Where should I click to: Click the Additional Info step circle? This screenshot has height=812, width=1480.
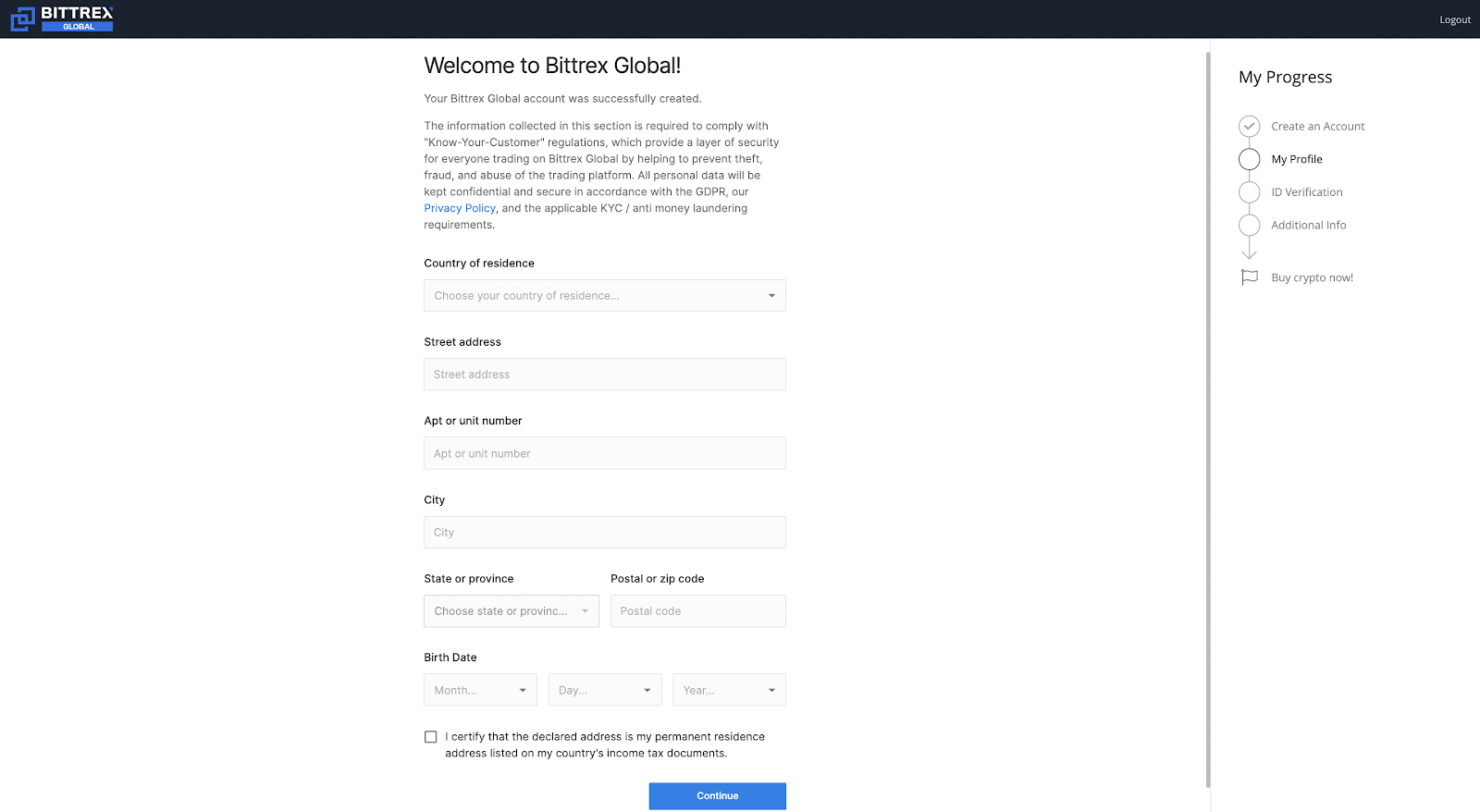[1249, 225]
